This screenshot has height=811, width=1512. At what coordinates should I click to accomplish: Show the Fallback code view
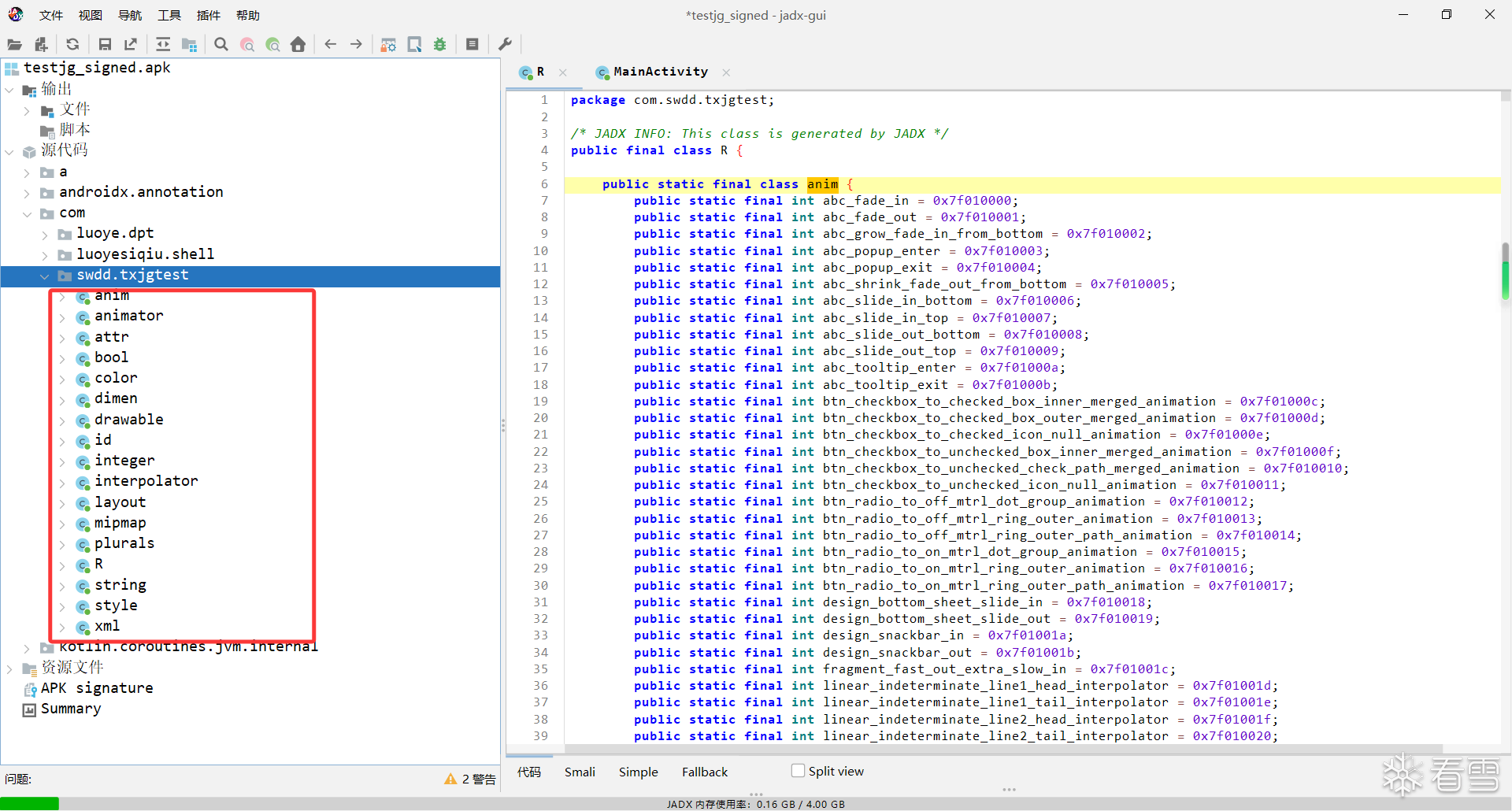(705, 772)
